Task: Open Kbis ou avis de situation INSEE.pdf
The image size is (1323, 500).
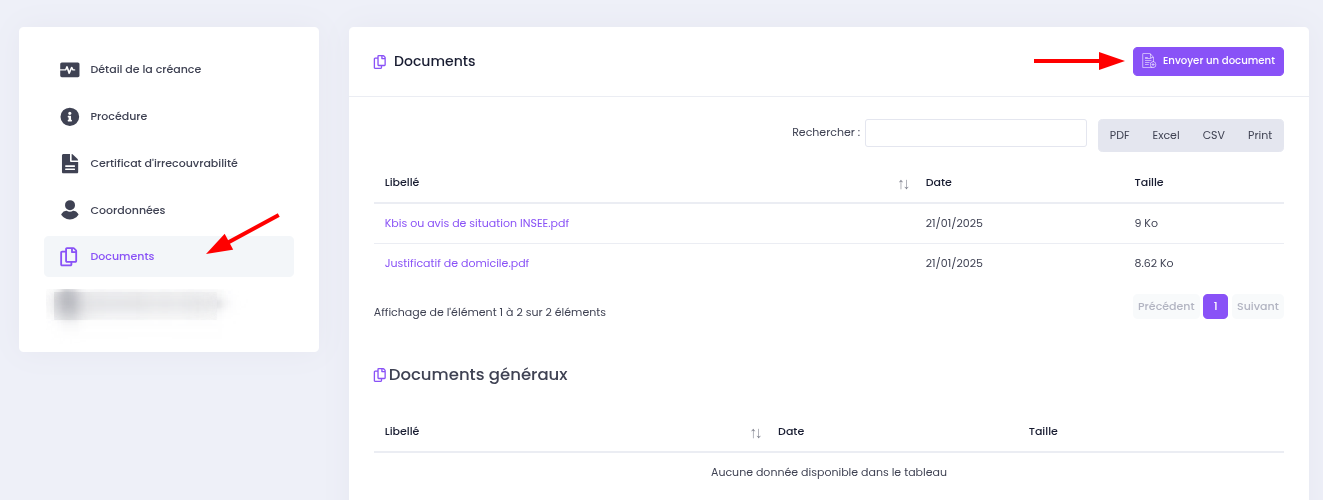Action: click(477, 223)
